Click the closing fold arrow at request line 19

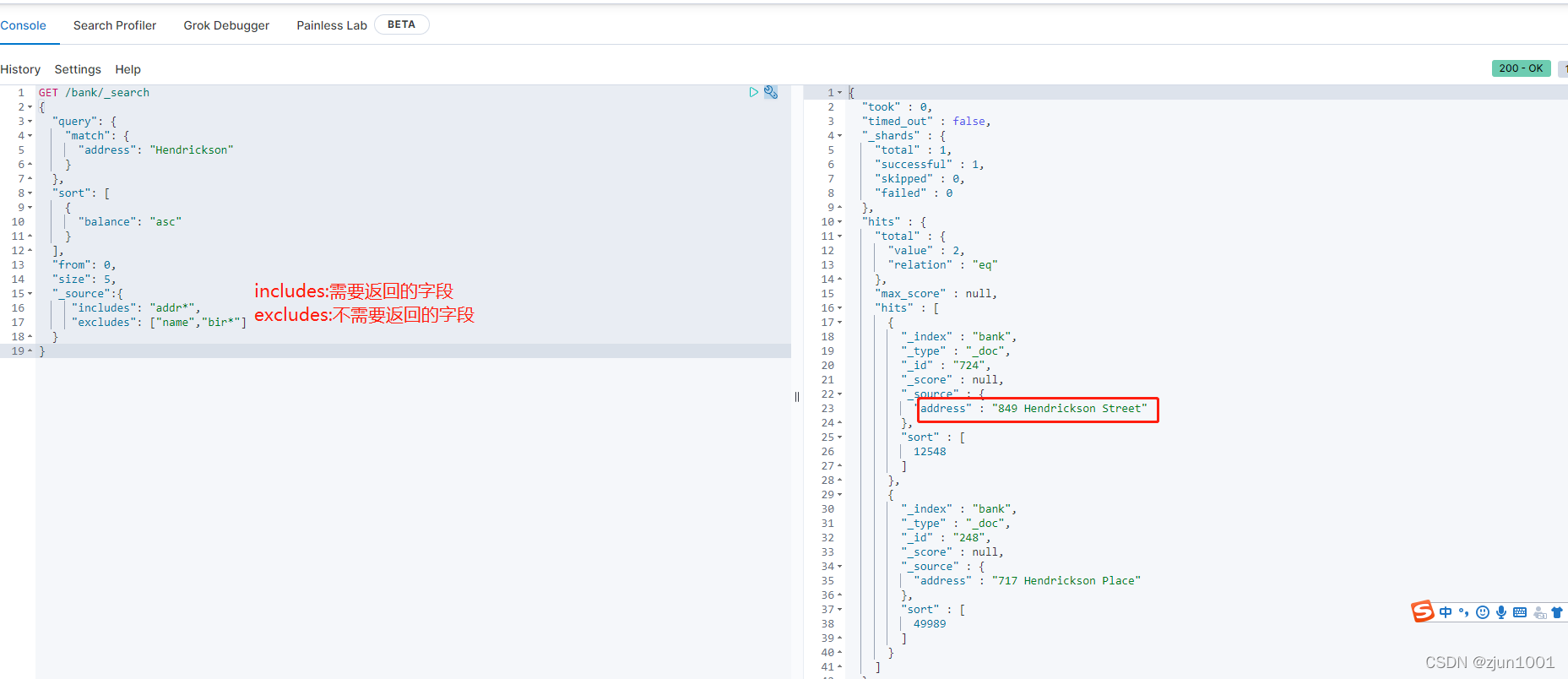pos(30,351)
